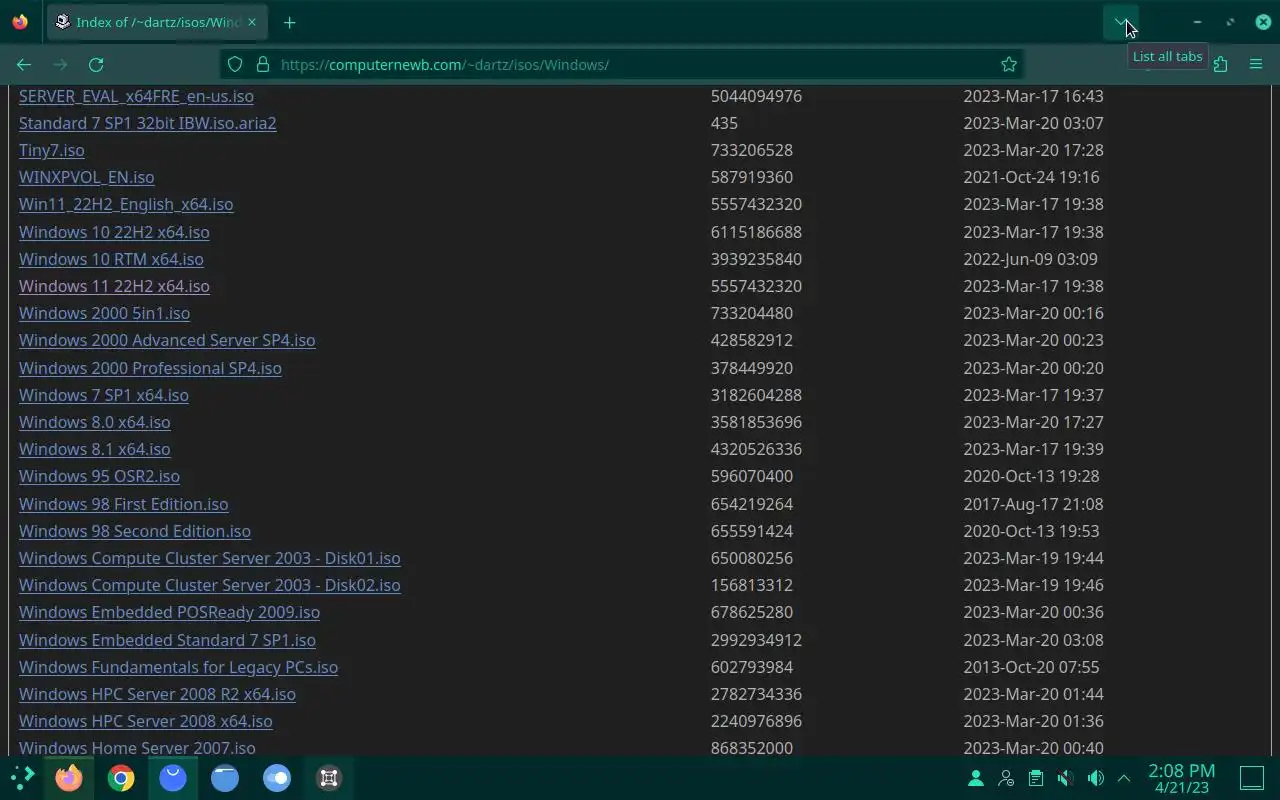Click the show desktop button
The height and width of the screenshot is (800, 1280).
tap(1252, 778)
